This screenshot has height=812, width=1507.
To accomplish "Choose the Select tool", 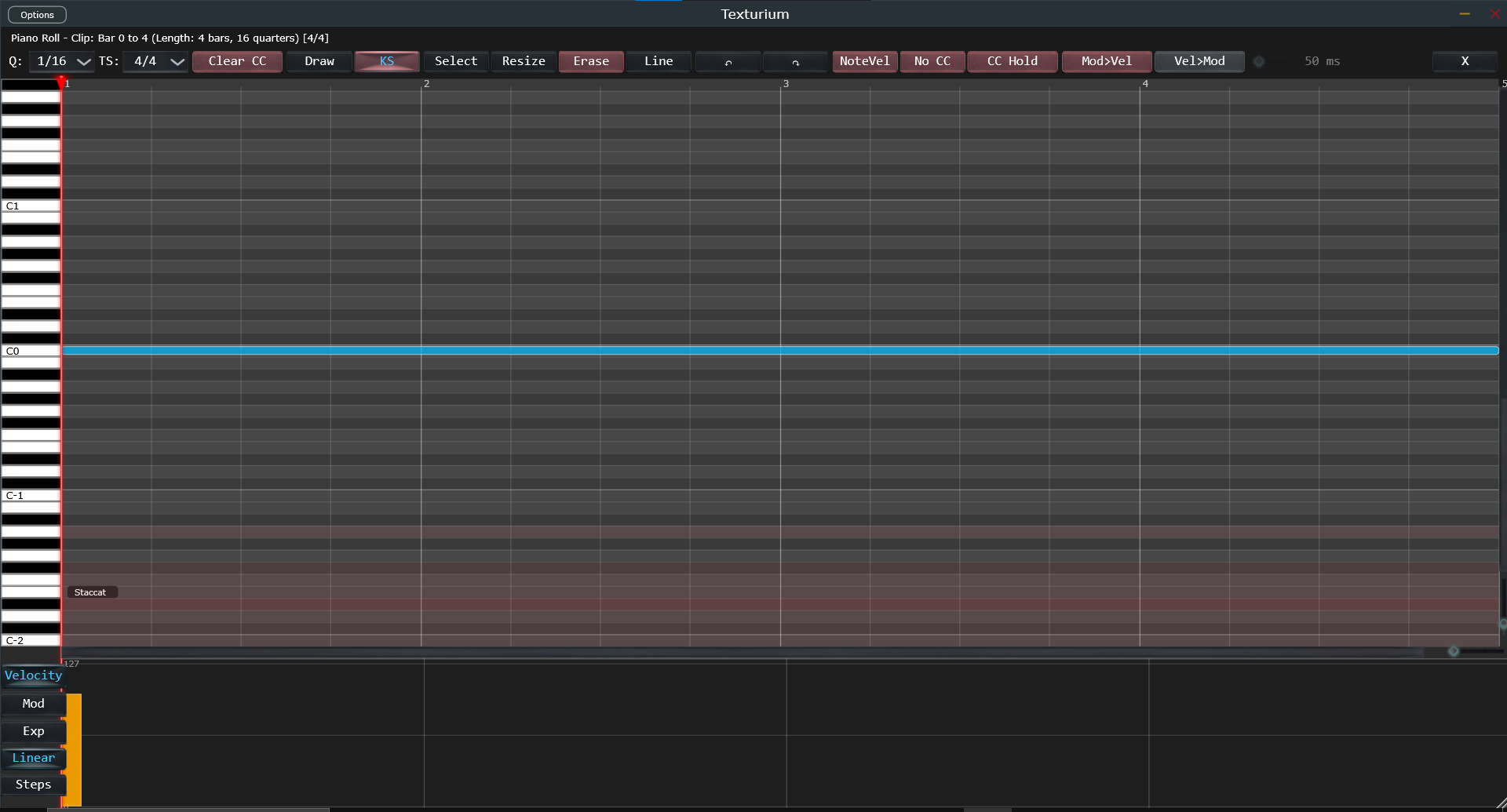I will click(456, 61).
